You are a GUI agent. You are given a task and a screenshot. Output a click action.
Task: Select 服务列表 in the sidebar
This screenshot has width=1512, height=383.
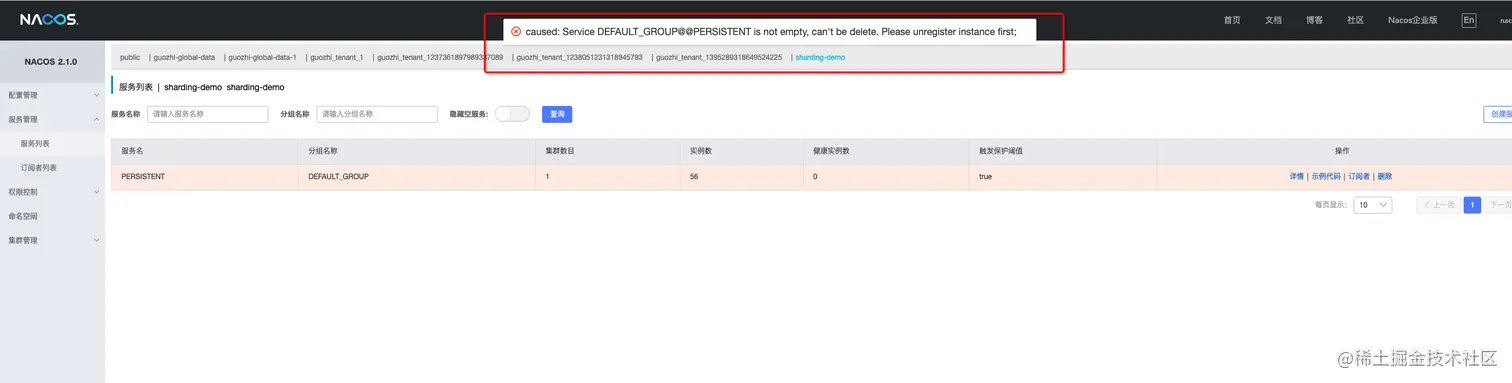click(x=35, y=144)
